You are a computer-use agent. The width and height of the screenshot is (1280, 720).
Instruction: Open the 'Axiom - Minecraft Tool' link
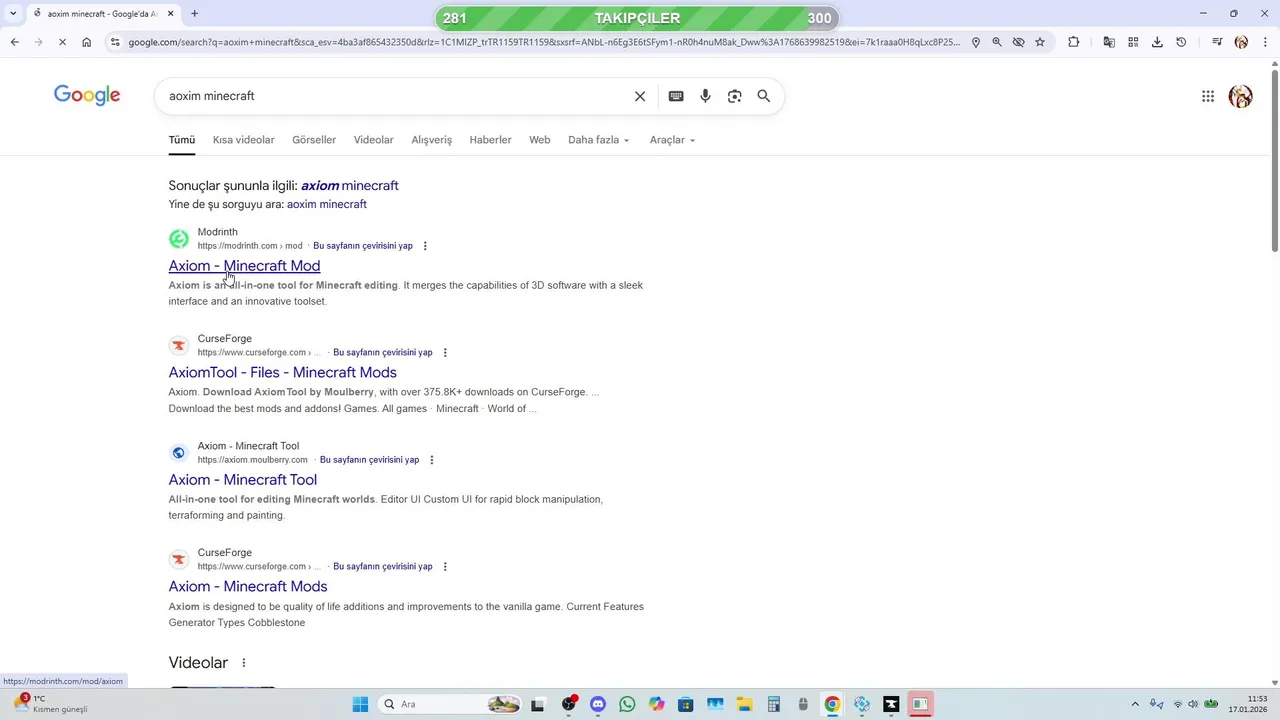click(242, 480)
